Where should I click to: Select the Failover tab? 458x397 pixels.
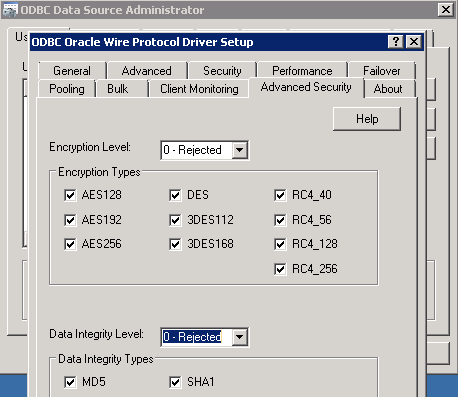382,71
